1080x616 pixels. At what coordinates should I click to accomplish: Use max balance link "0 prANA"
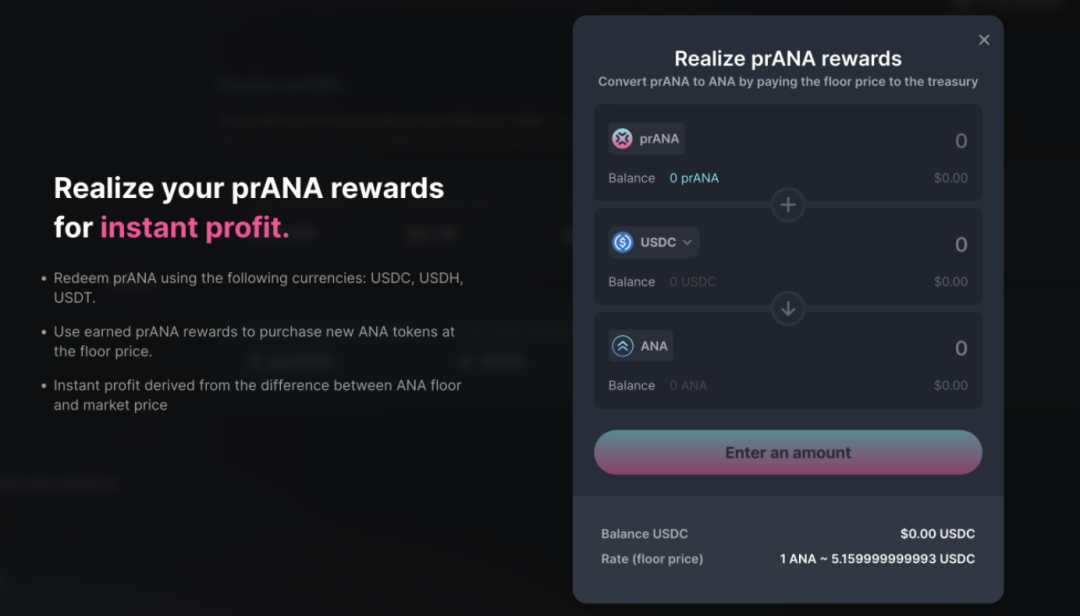pos(694,178)
